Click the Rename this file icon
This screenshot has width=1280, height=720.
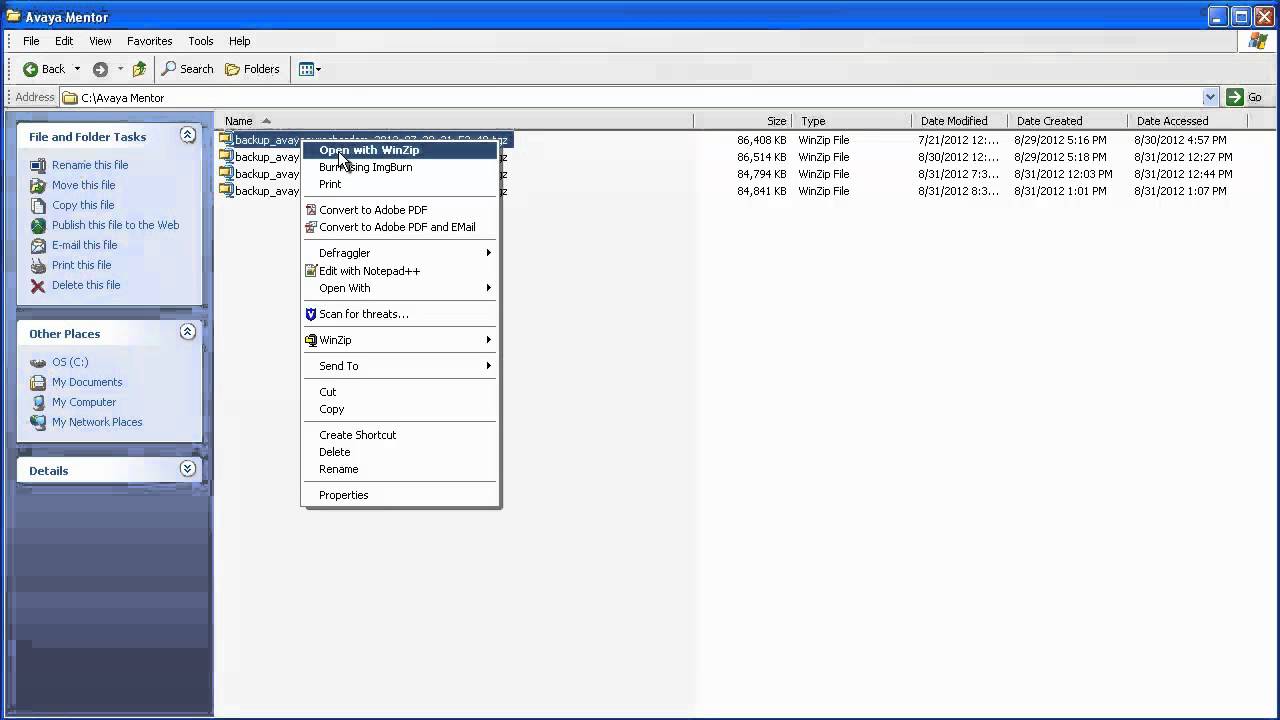[38, 165]
